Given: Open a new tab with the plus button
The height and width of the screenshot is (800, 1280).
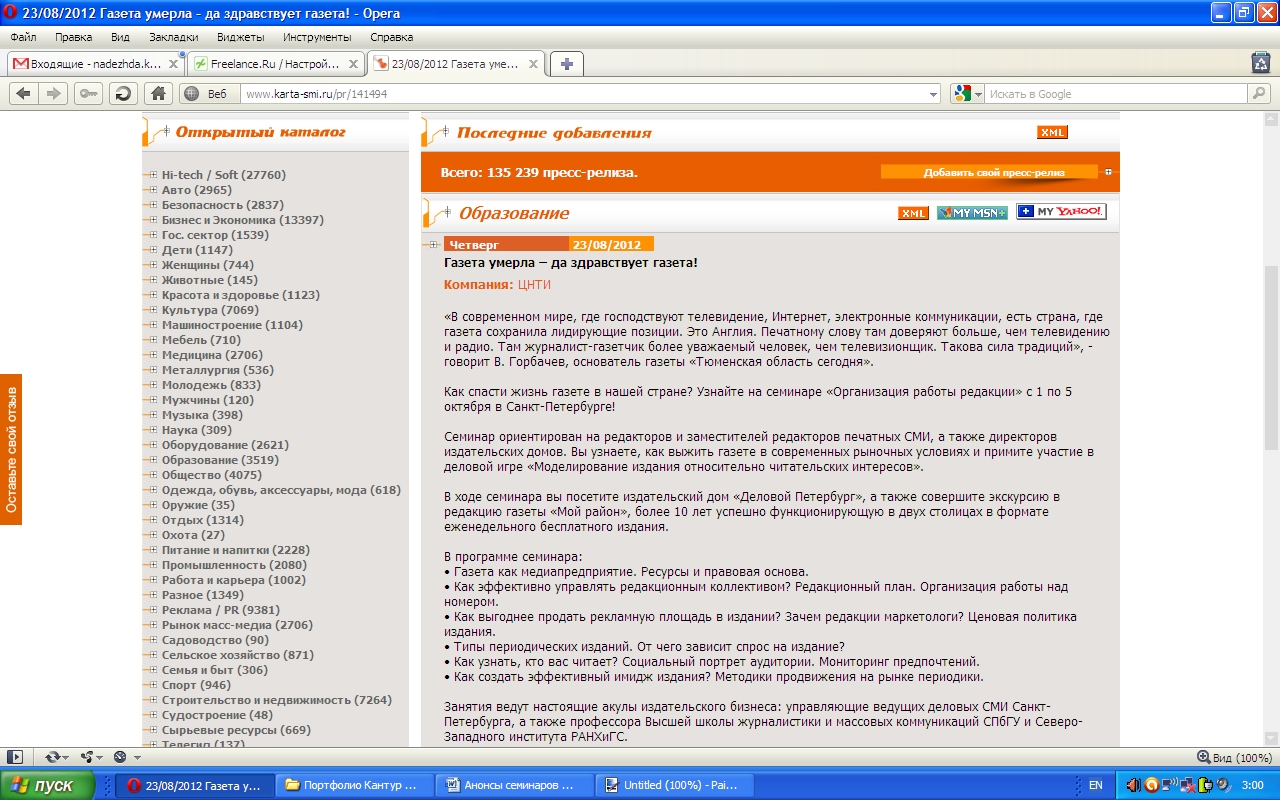Looking at the screenshot, I should point(567,64).
